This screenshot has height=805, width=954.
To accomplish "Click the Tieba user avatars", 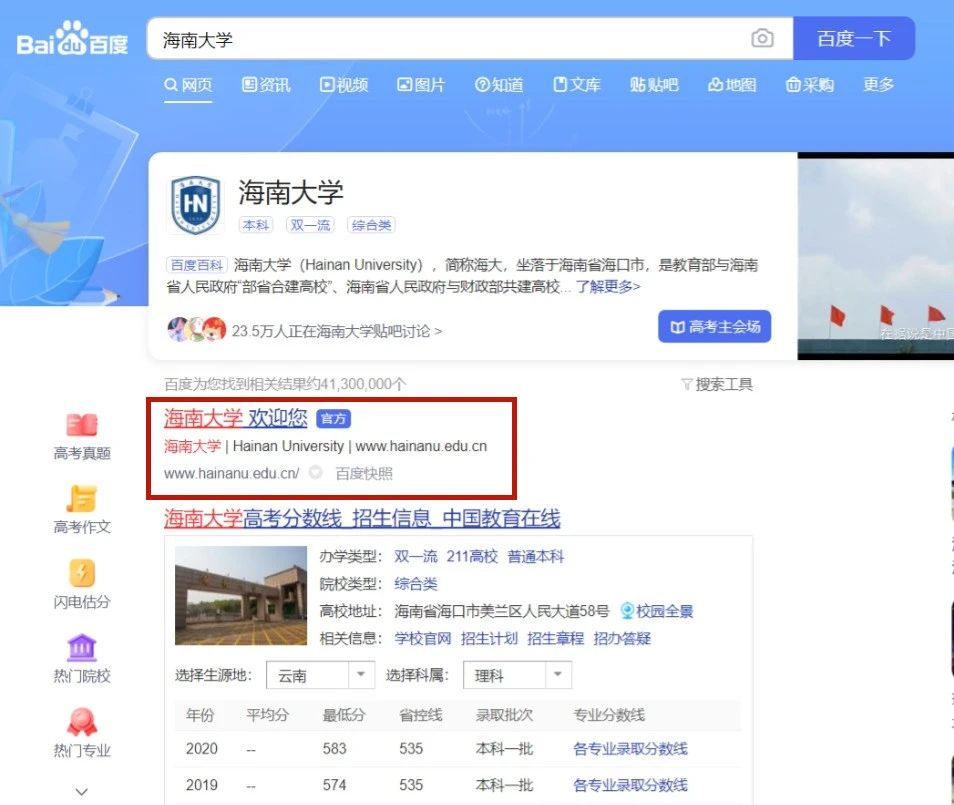I will (x=197, y=330).
